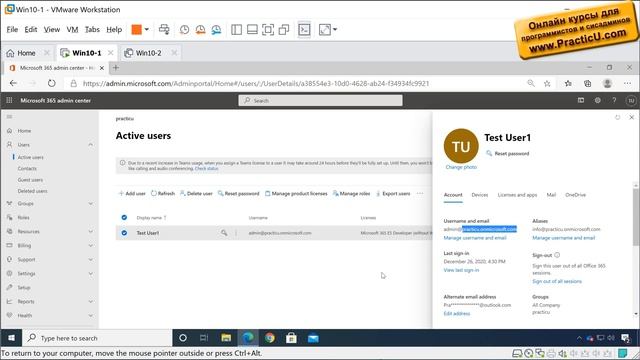
Task: Expand the Groups section chevron
Action: [x=91, y=203]
